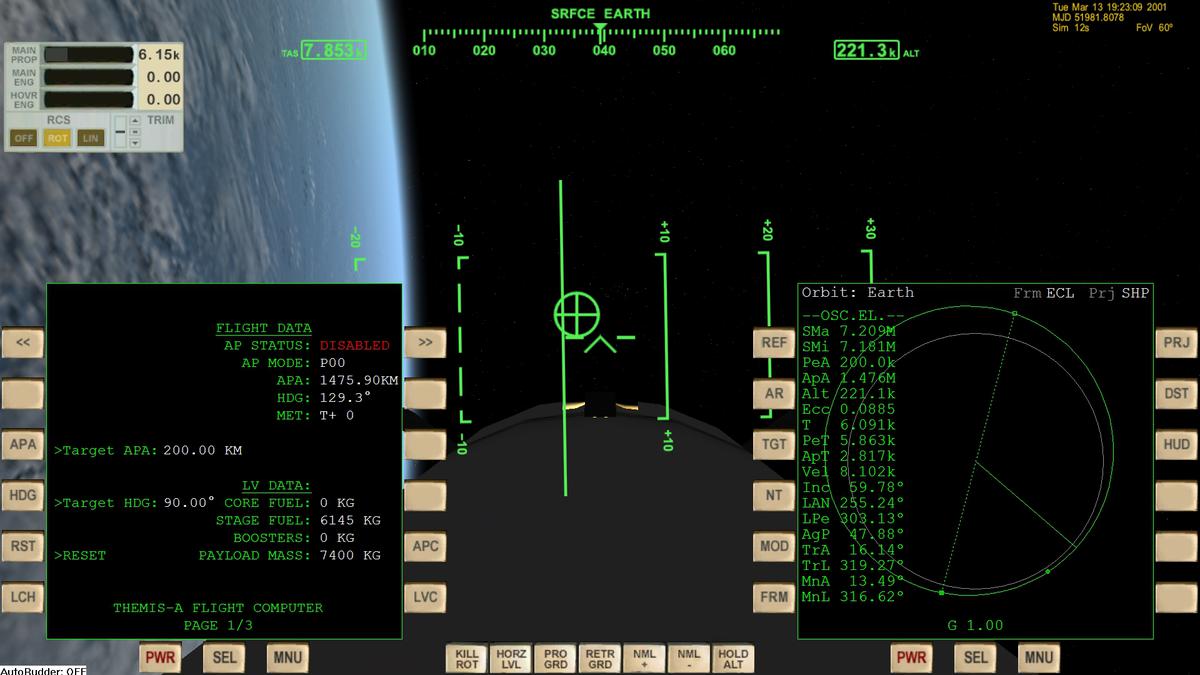The image size is (1200, 675).
Task: Toggle distance display with the DST button
Action: click(1176, 393)
